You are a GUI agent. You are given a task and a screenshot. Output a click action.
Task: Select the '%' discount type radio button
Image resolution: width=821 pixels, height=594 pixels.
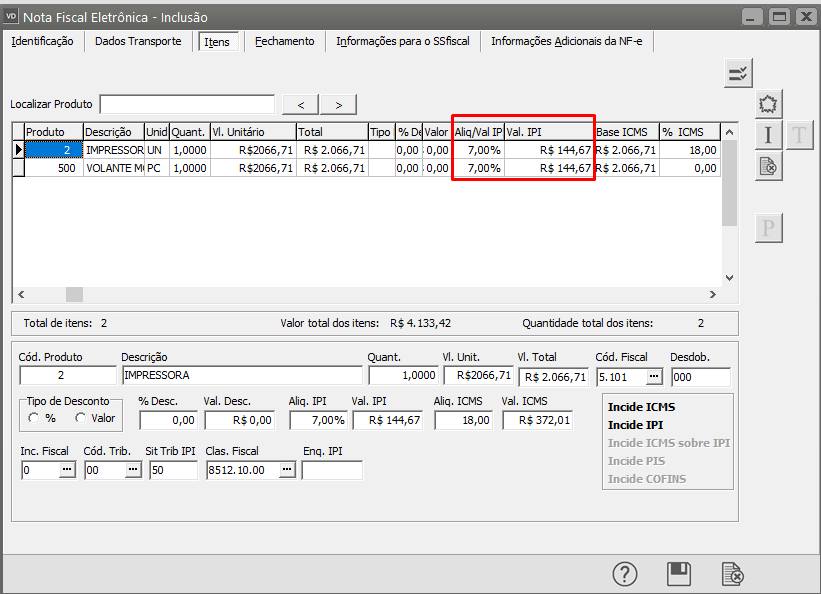[35, 418]
